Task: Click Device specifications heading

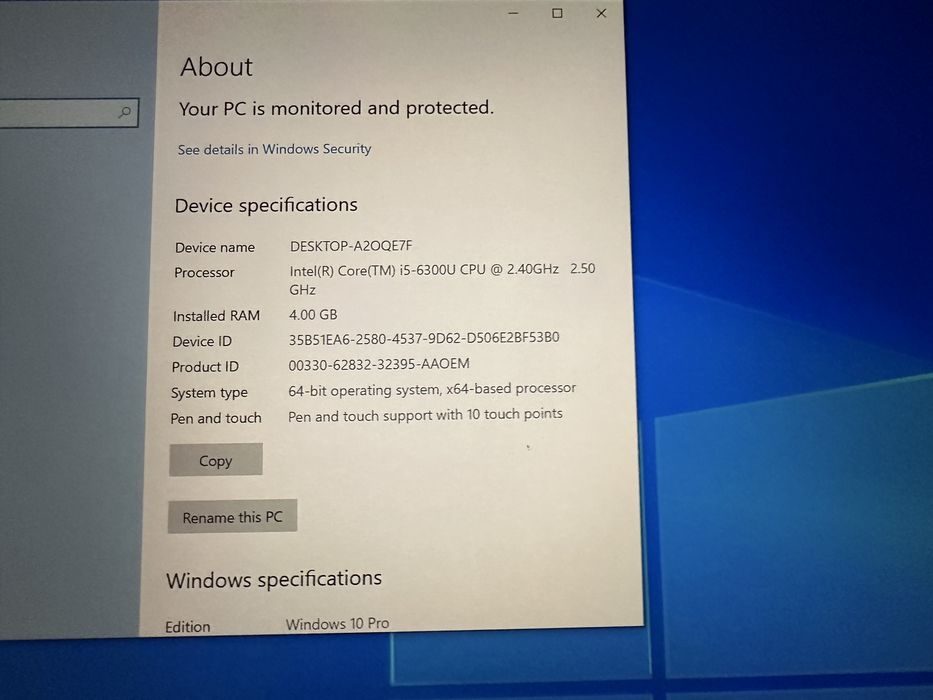Action: click(266, 205)
